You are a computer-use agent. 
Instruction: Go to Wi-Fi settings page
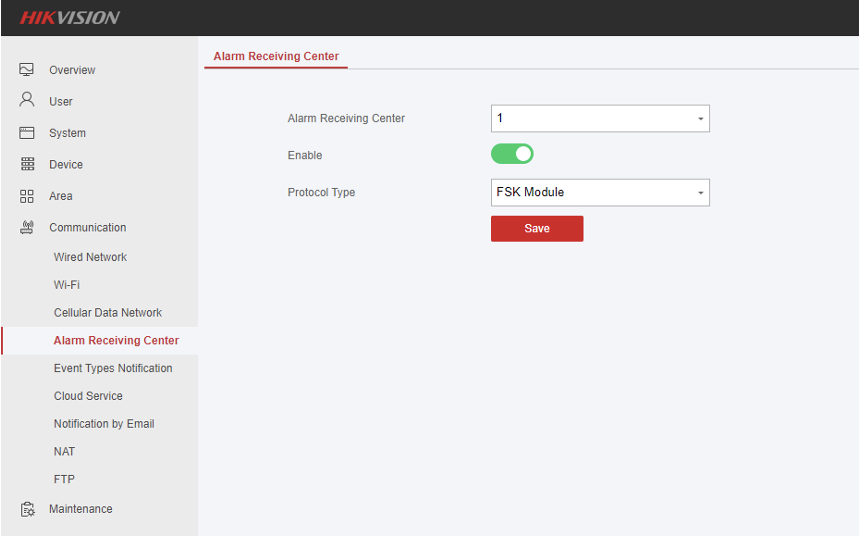click(x=67, y=285)
